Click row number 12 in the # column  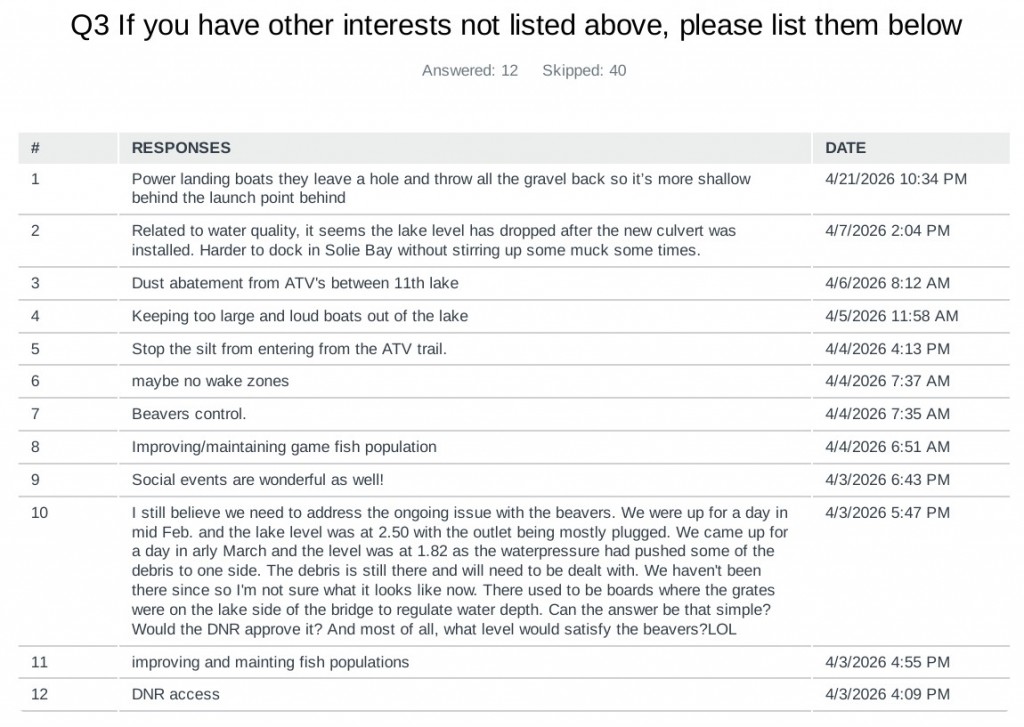[39, 694]
